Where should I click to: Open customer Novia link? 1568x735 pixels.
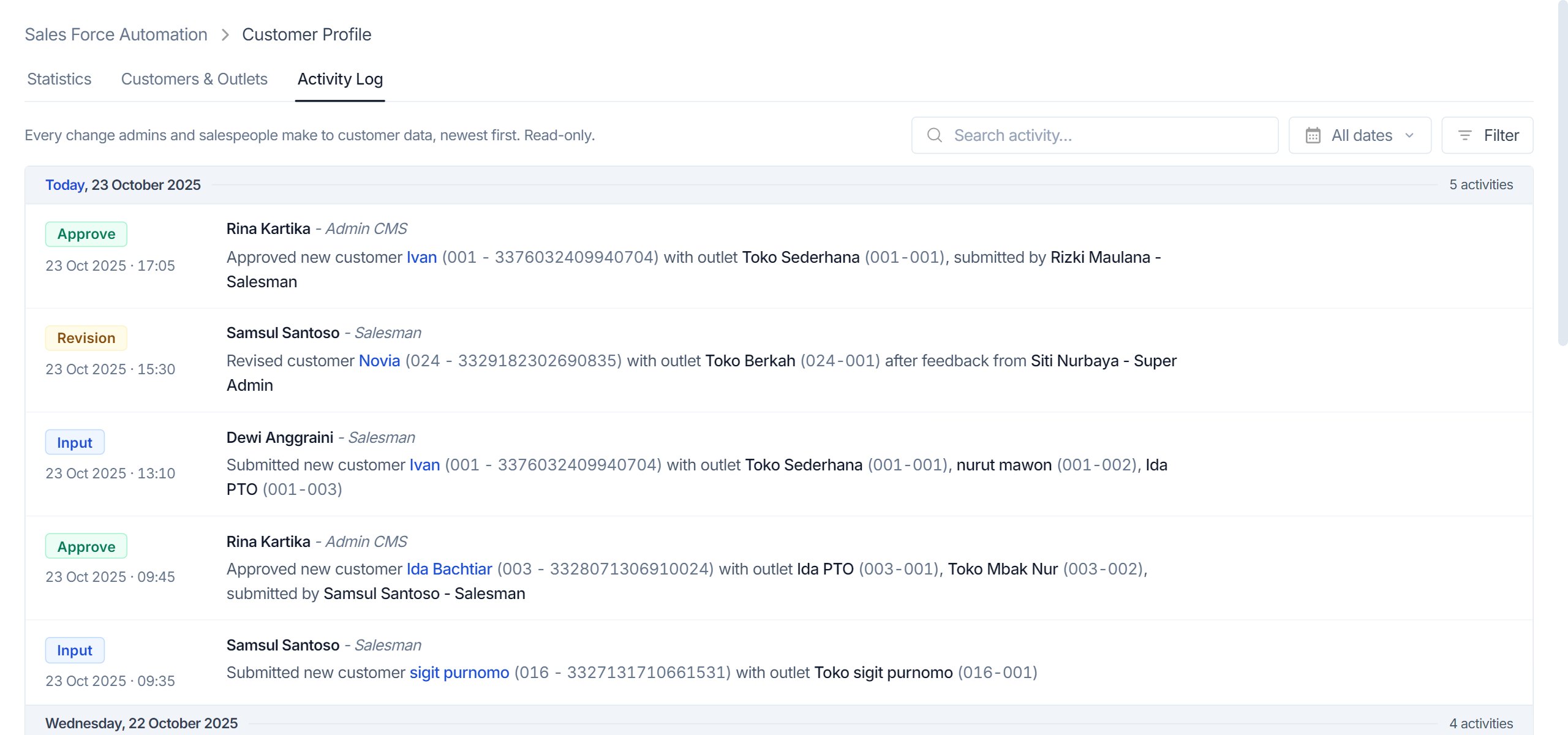tap(379, 361)
